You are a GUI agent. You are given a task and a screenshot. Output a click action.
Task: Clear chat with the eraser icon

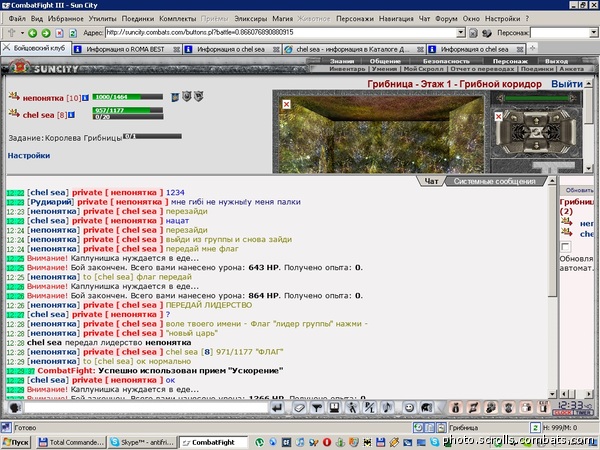click(x=299, y=408)
